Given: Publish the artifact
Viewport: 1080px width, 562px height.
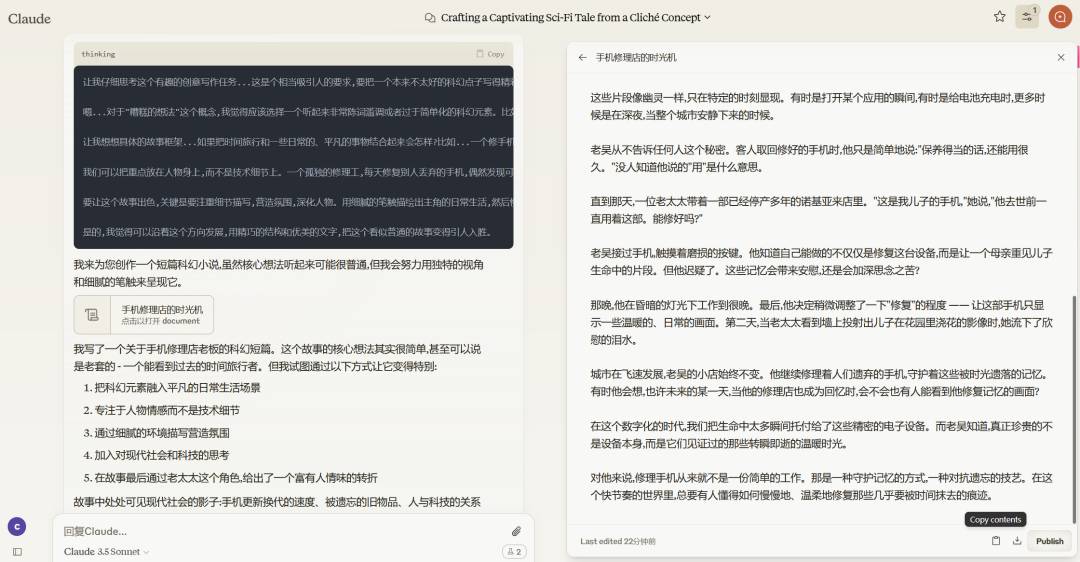Looking at the screenshot, I should coord(1049,541).
